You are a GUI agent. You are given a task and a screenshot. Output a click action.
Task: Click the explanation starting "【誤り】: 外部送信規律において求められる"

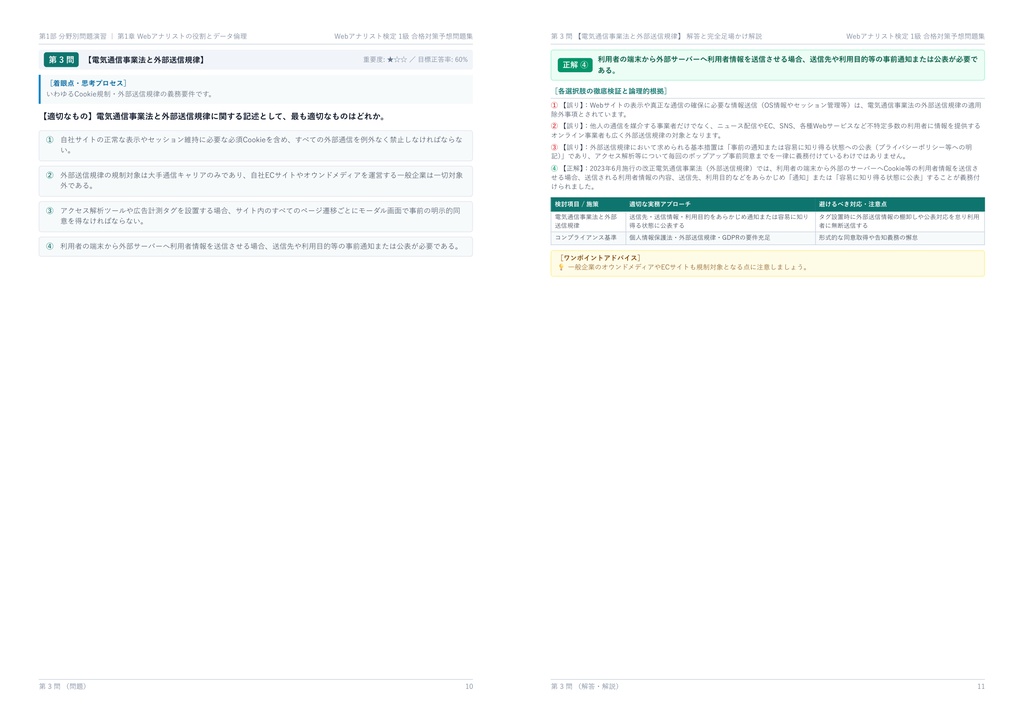click(763, 151)
